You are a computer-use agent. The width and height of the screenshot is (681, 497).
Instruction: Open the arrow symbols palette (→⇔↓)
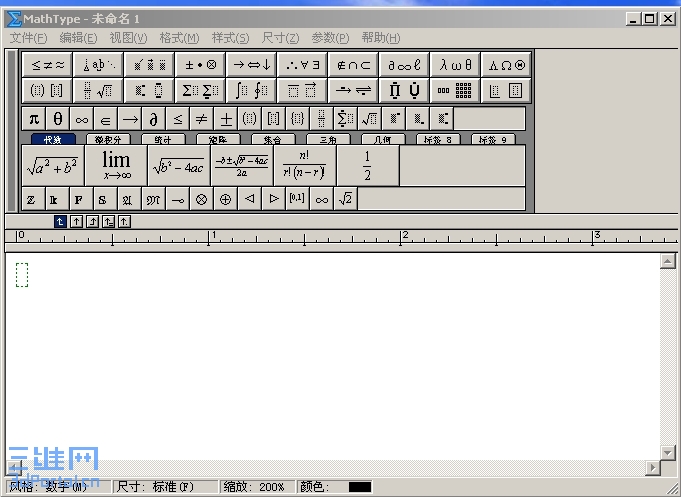251,65
